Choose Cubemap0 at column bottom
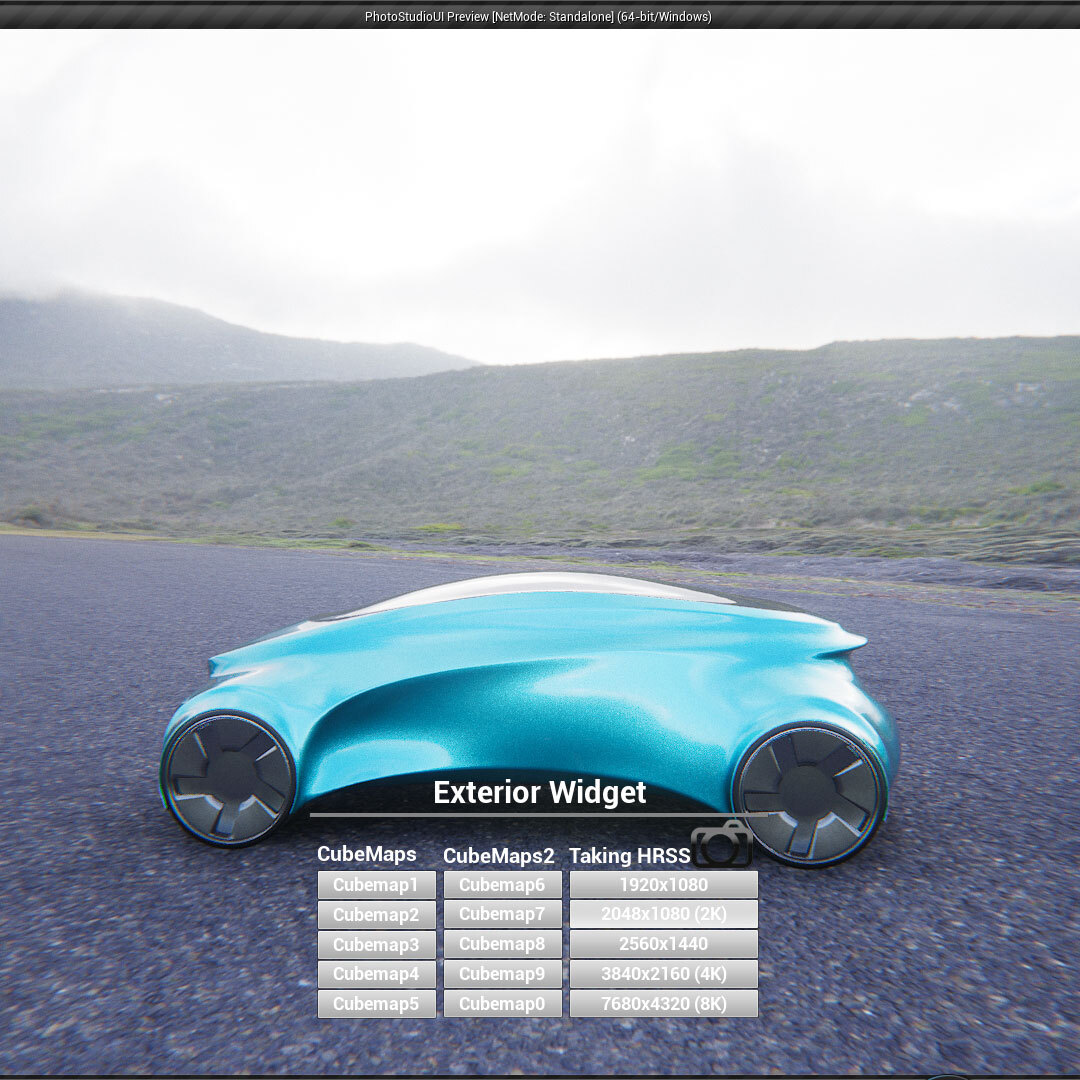 502,1004
